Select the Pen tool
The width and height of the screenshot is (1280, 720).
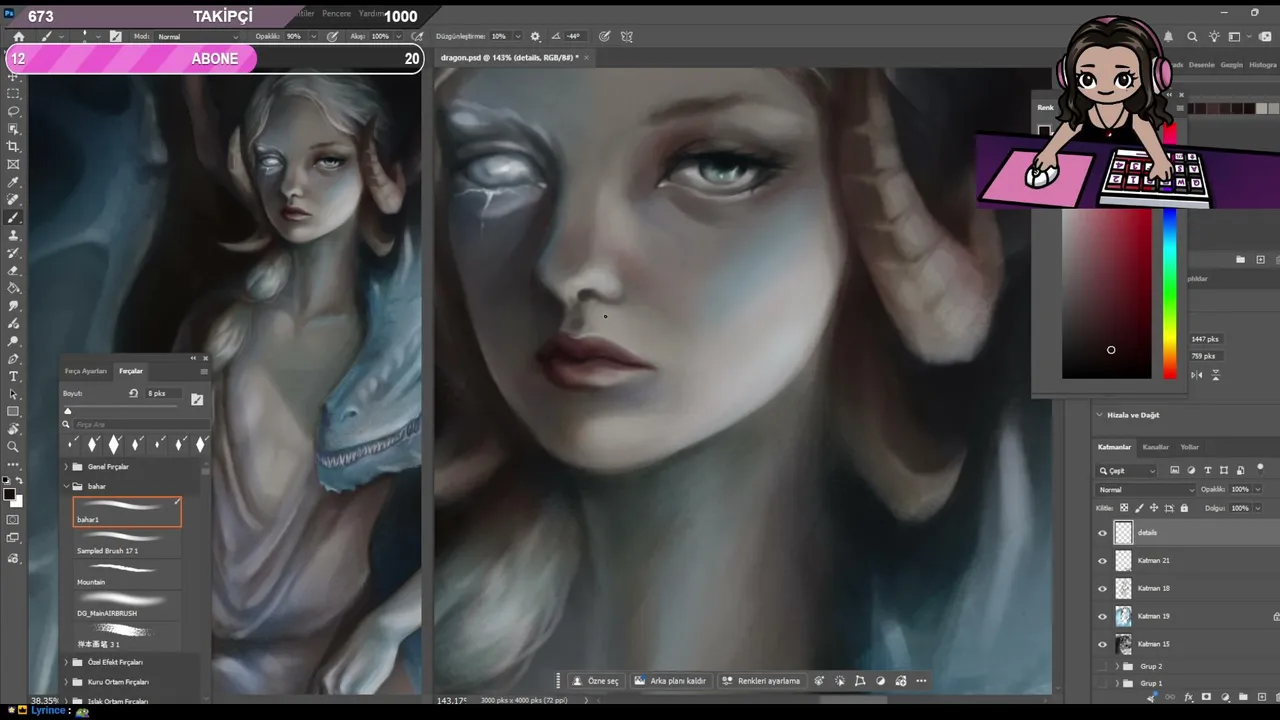click(13, 359)
